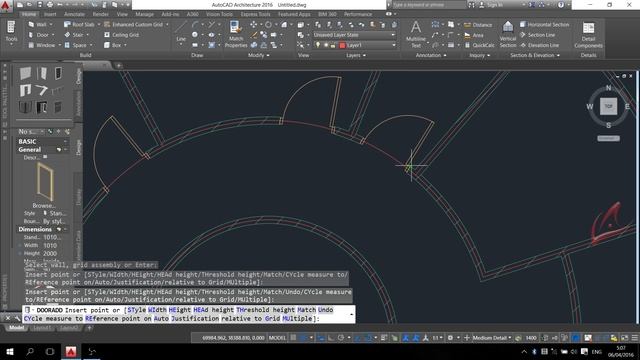Select the Door tool in Build panel
This screenshot has height=360, width=640.
click(38, 35)
